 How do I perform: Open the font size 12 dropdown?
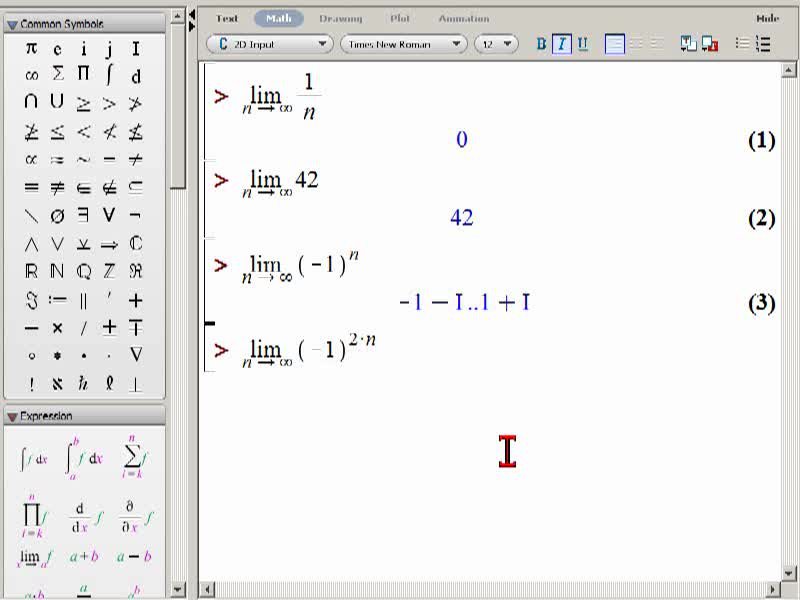pyautogui.click(x=496, y=44)
